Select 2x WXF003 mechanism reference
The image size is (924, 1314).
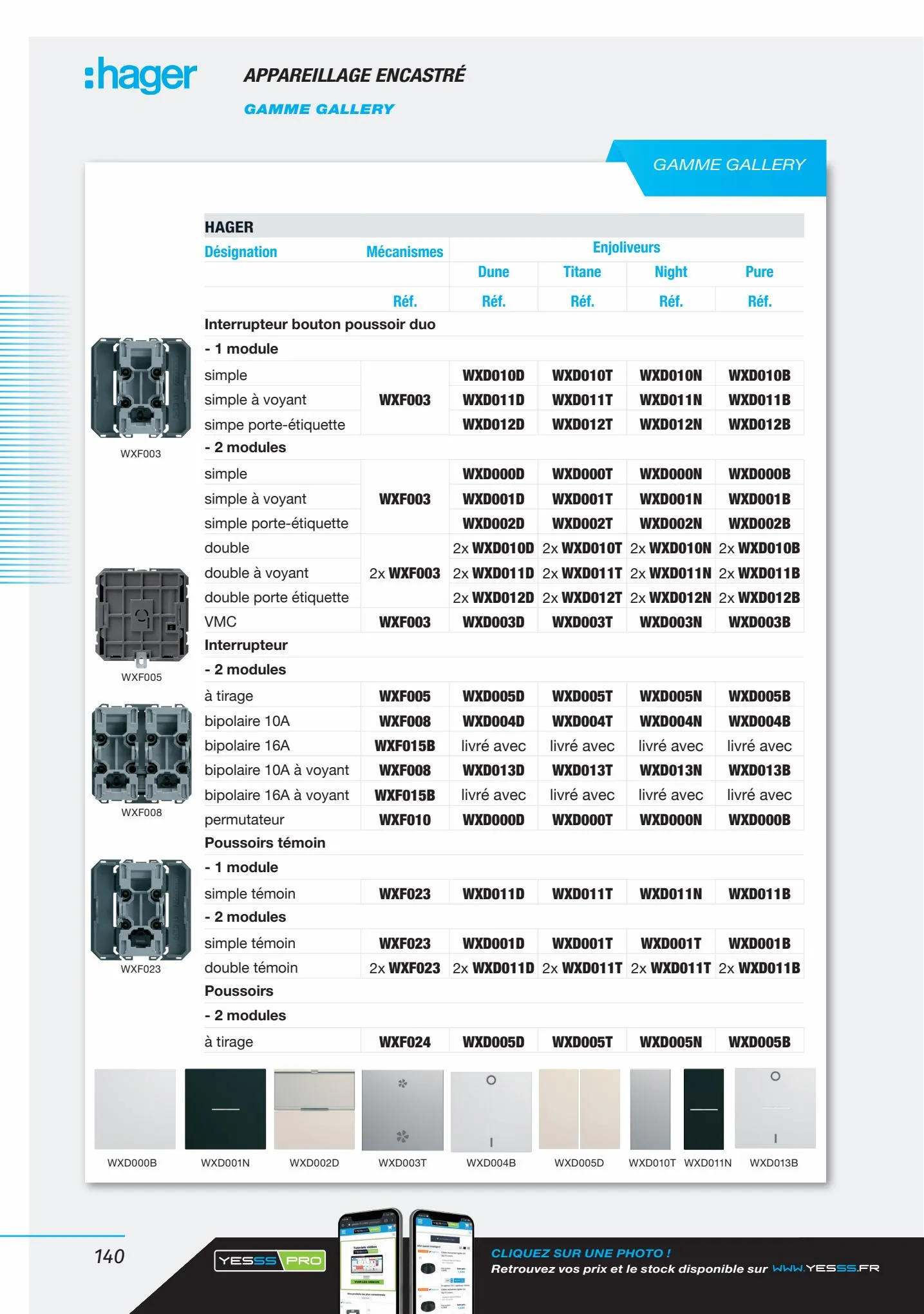click(404, 573)
